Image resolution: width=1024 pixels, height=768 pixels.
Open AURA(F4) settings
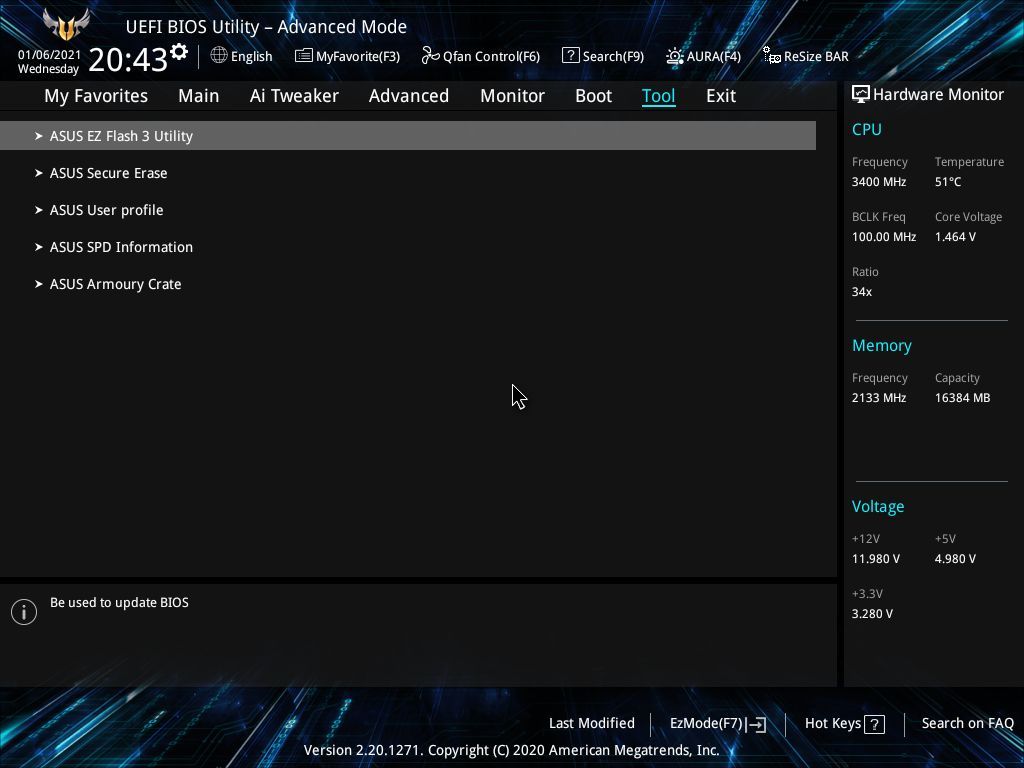(x=703, y=56)
